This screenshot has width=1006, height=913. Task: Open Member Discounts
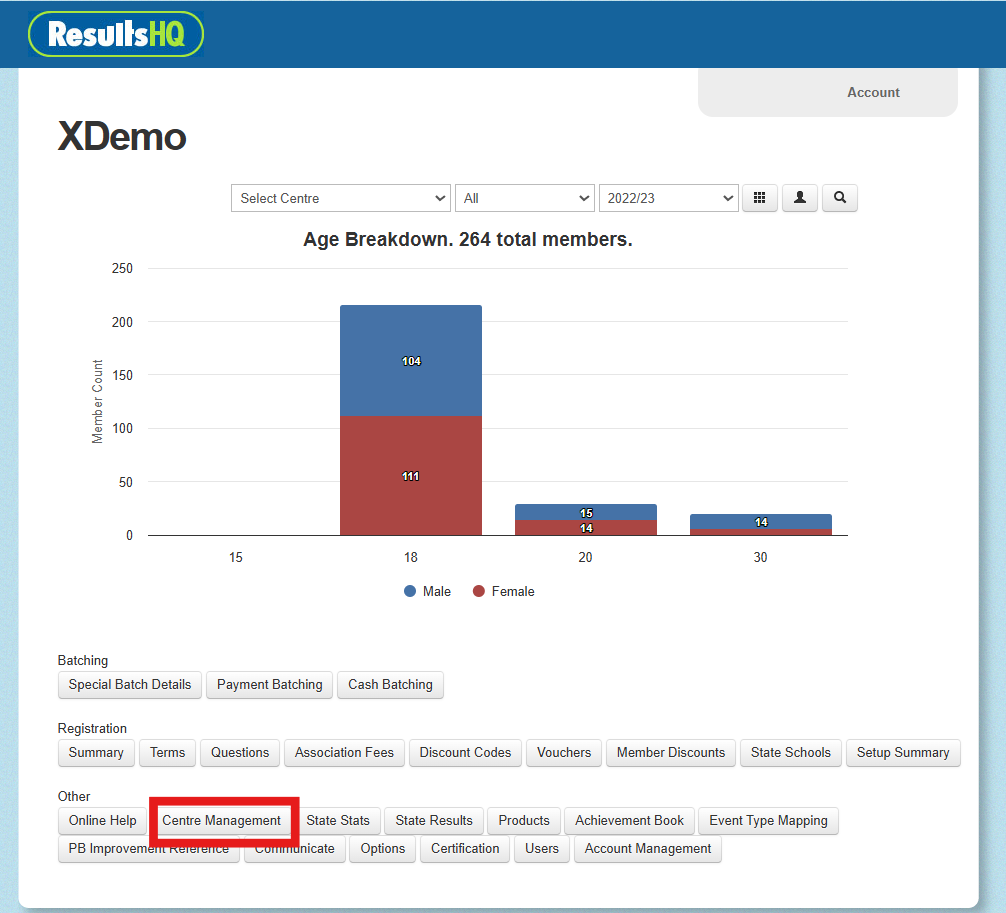[671, 753]
